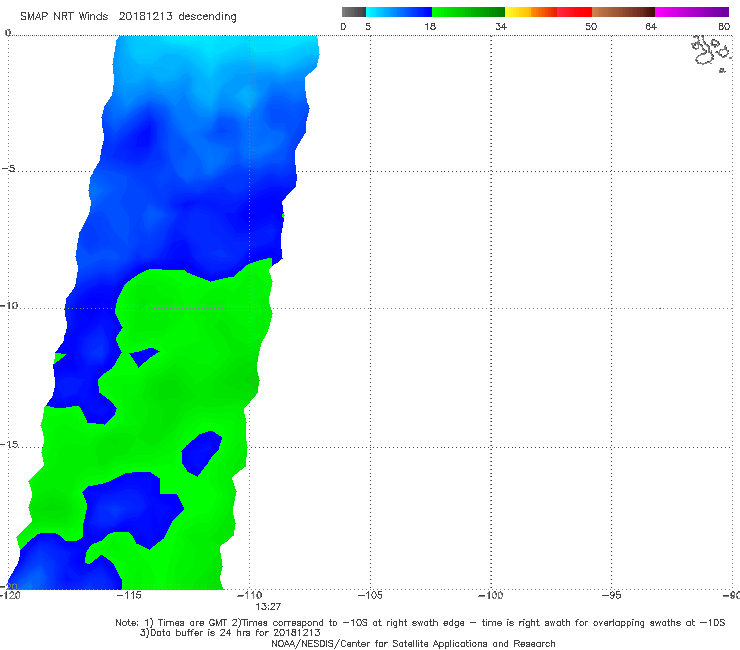Click the green segment of the color bar
This screenshot has width=740, height=650.
point(468,12)
